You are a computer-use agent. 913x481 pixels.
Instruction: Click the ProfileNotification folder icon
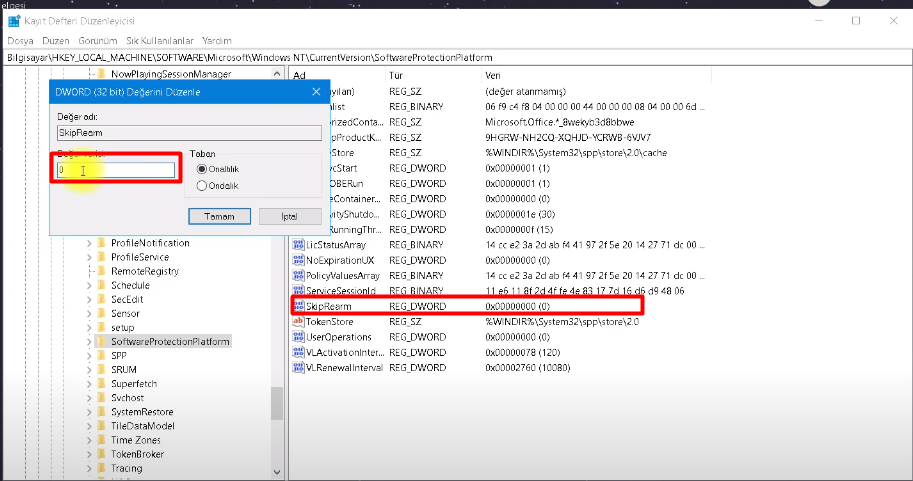pos(101,243)
